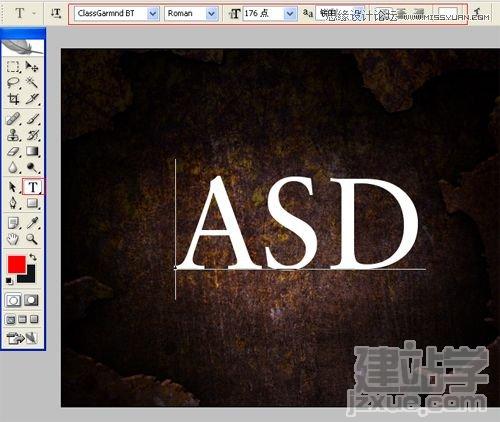Select the Gradient tool
Image resolution: width=500 pixels, height=422 pixels.
(32, 151)
